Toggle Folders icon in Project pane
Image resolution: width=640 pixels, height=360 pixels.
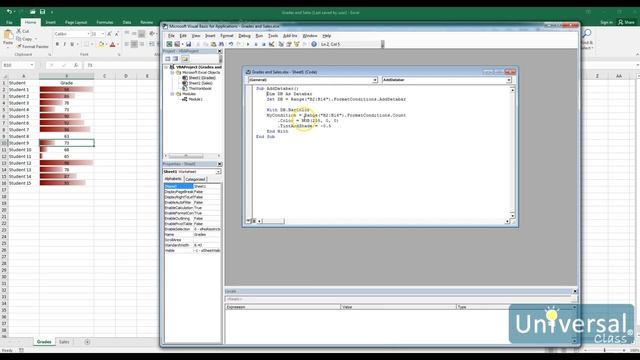(185, 59)
